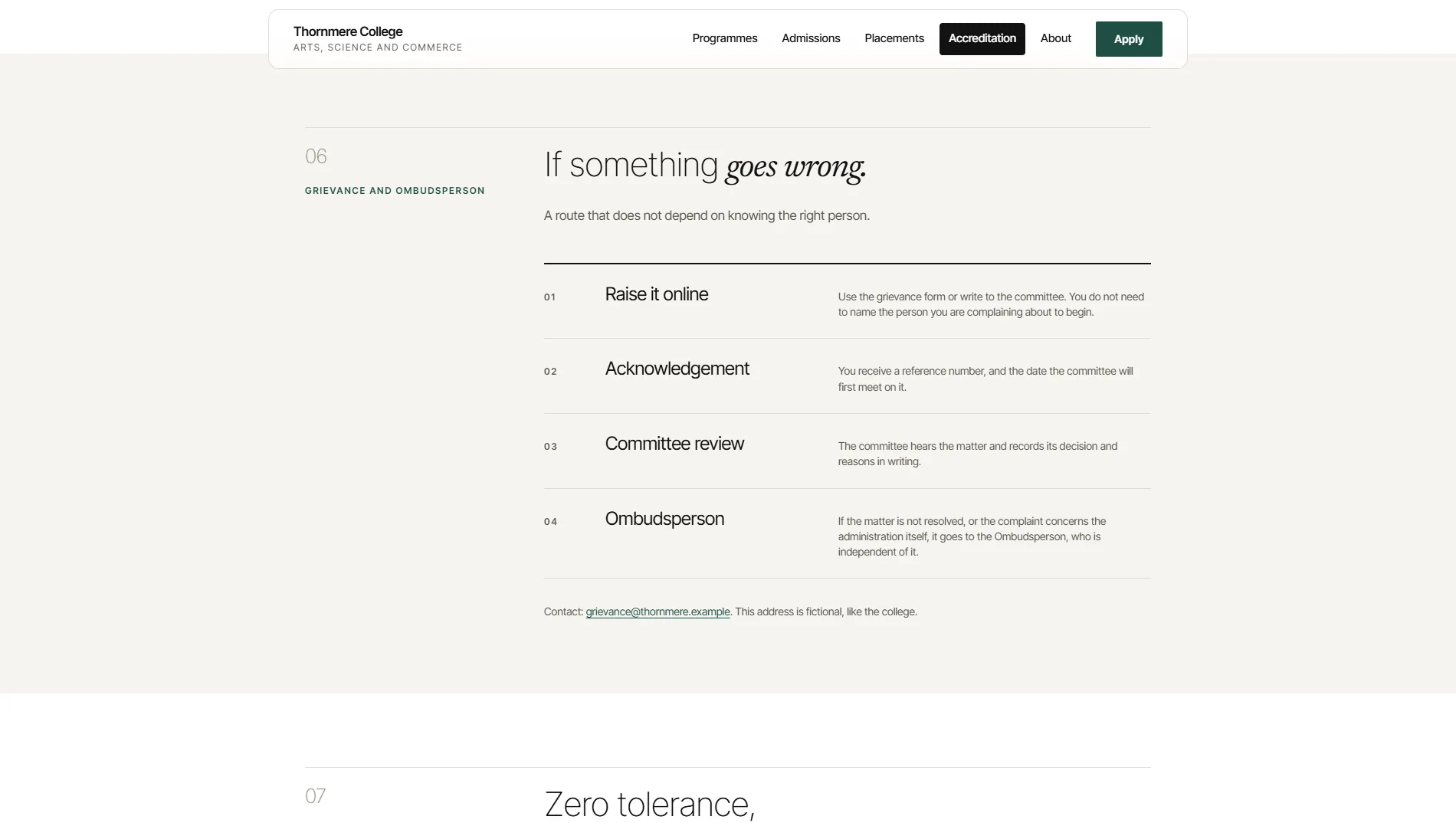Image resolution: width=1456 pixels, height=823 pixels.
Task: Click the section number '07'
Action: 316,796
